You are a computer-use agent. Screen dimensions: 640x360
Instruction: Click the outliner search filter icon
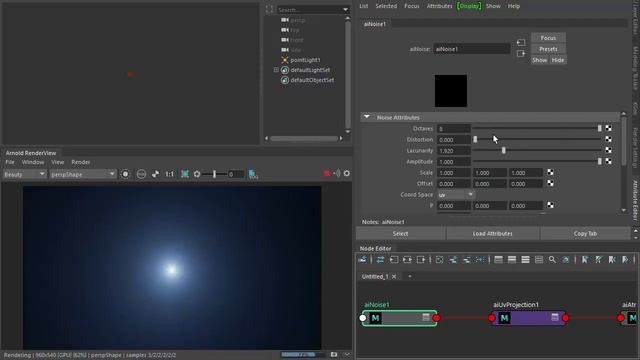coord(269,9)
